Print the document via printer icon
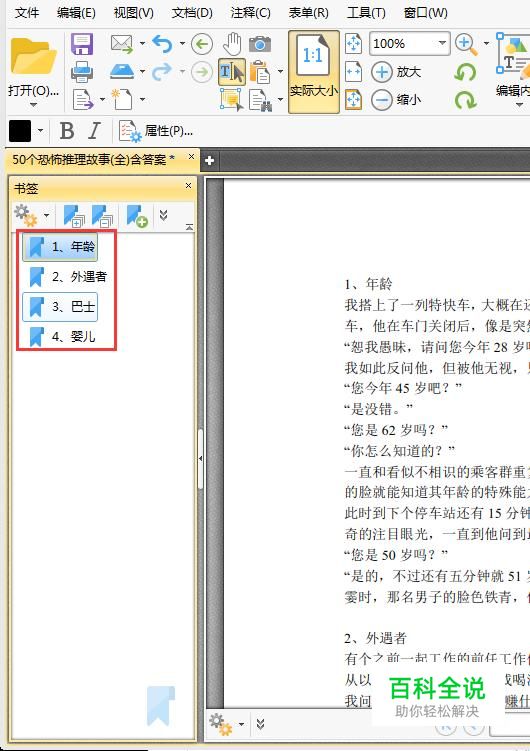This screenshot has height=751, width=530. point(82,72)
